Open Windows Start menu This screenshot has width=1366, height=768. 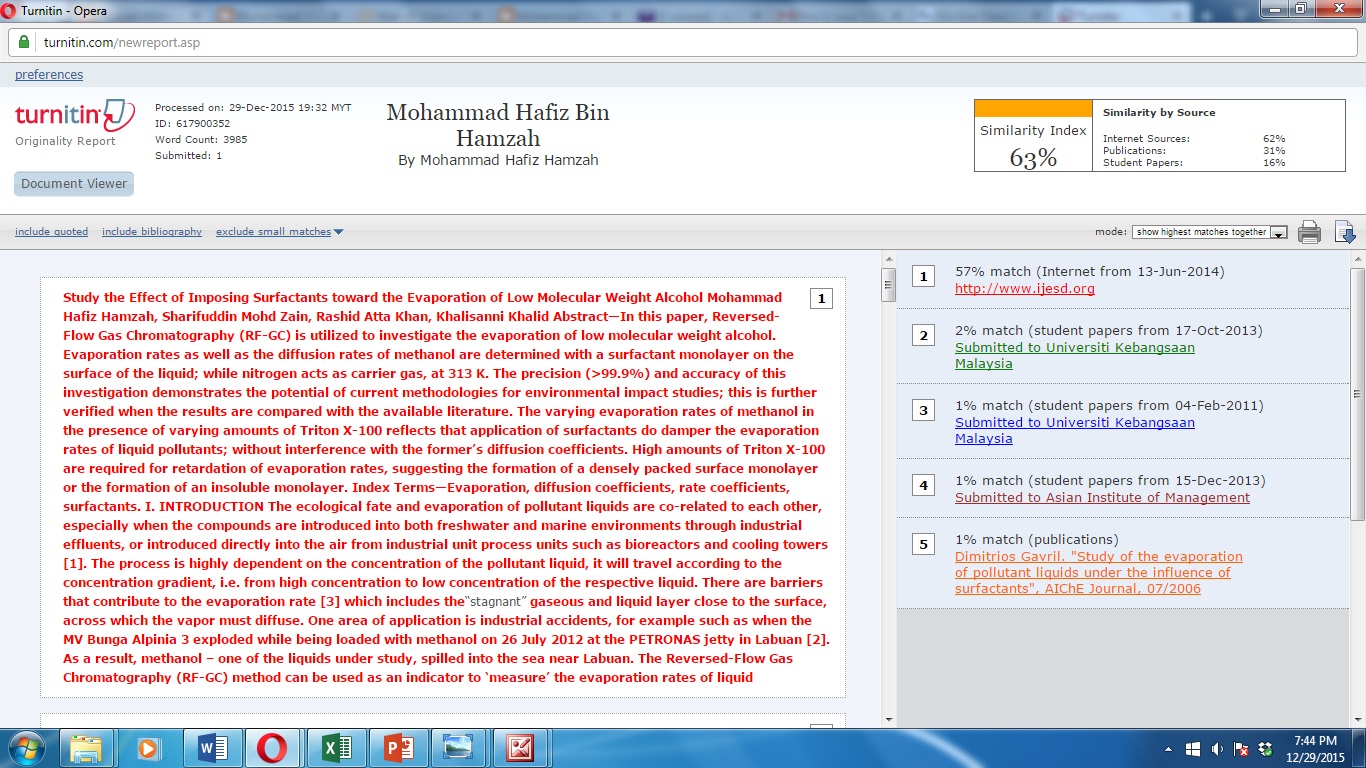25,748
